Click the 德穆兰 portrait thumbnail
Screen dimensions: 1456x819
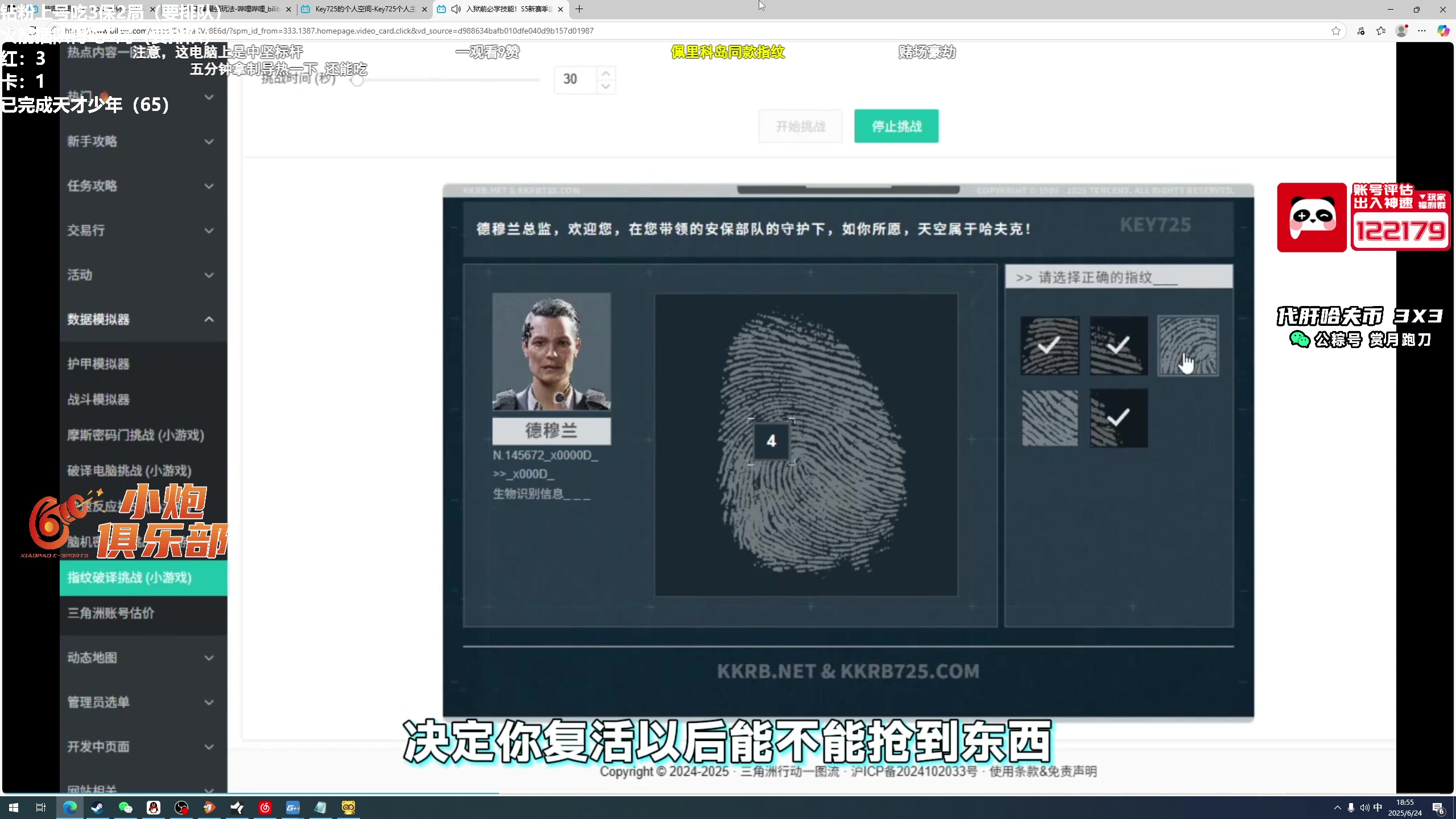pyautogui.click(x=551, y=351)
